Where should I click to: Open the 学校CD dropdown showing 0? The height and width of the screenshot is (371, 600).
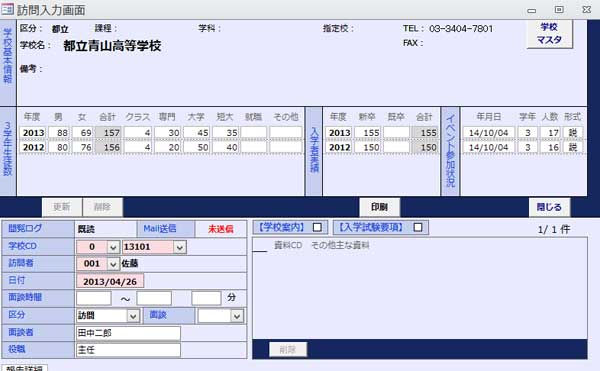[x=113, y=247]
